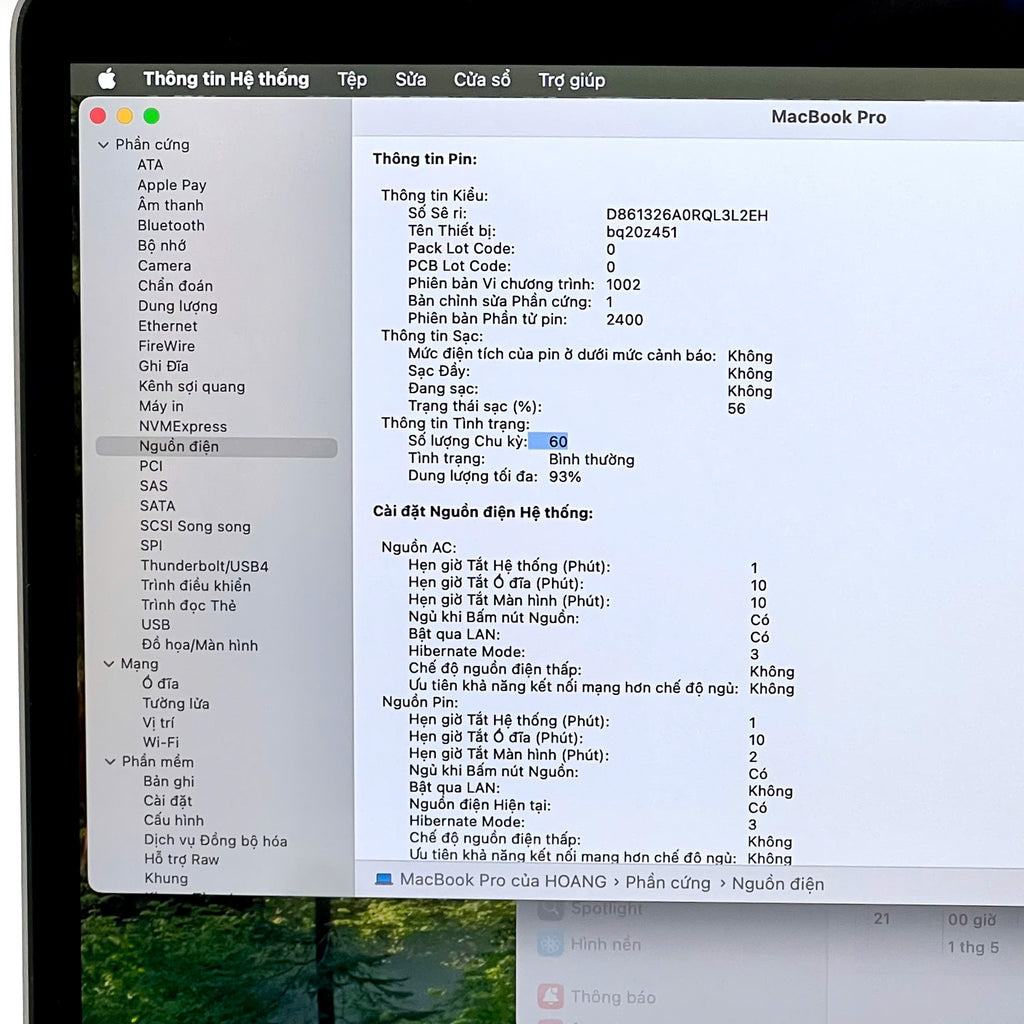Click the Thông báo notifications bell icon
1024x1024 pixels.
click(550, 996)
